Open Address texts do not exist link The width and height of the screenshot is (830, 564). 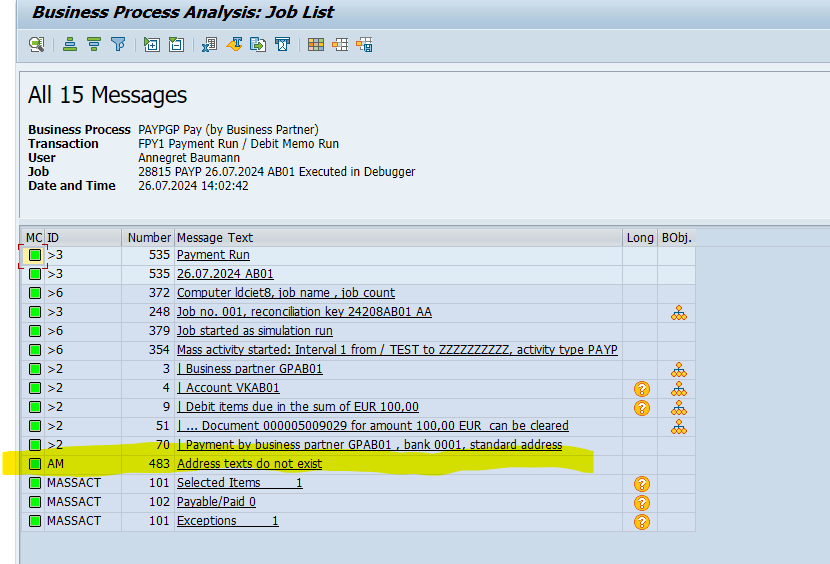(249, 464)
